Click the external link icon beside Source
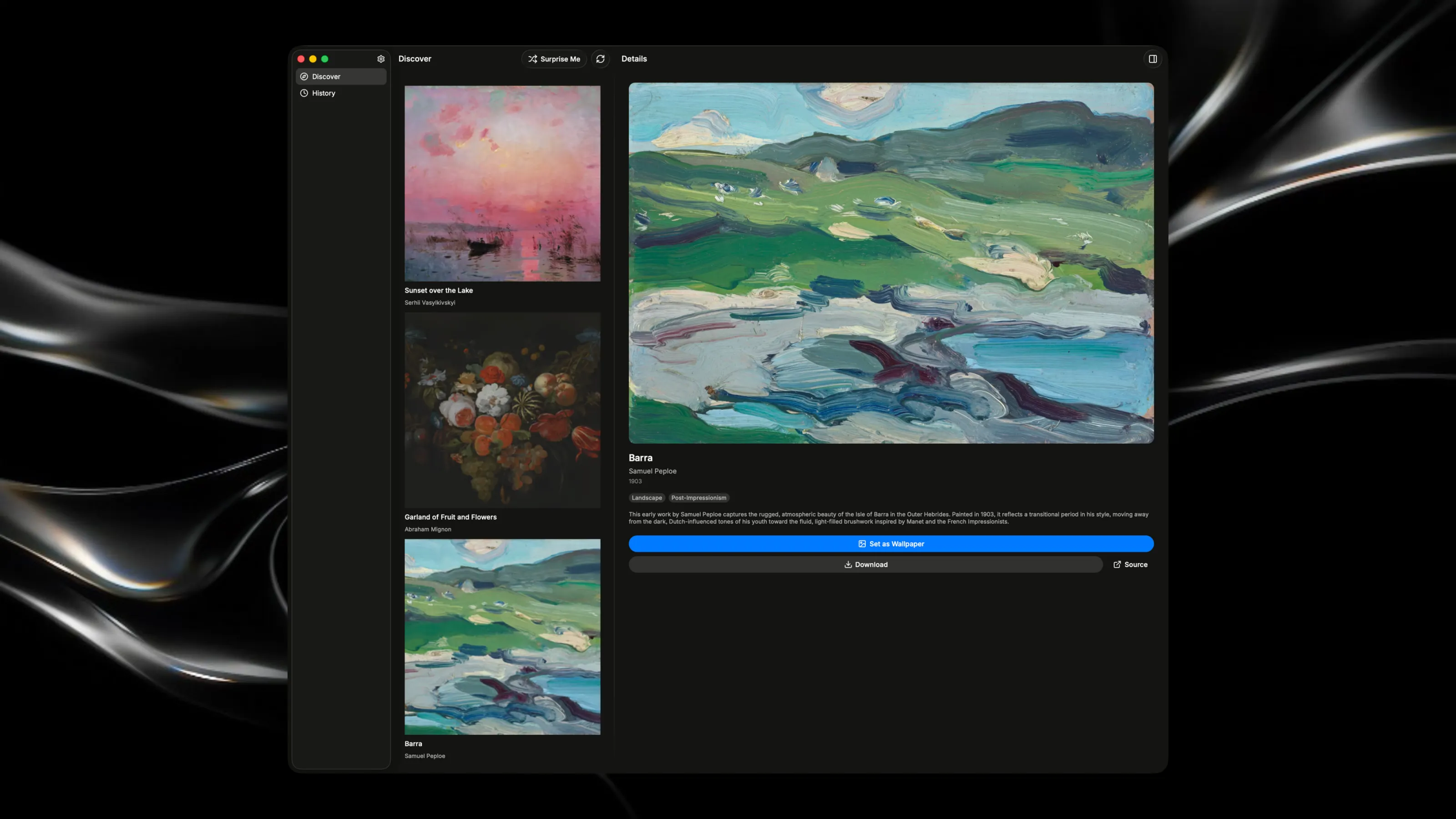Screen dimensions: 1456x819 (1117, 565)
